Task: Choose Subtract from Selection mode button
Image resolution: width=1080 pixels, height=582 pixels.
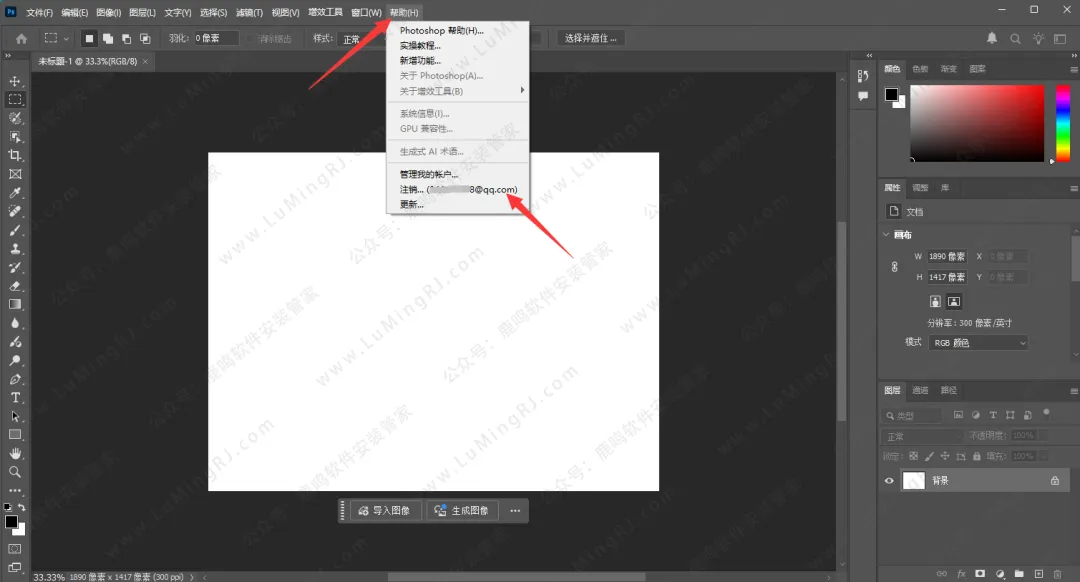Action: [x=127, y=39]
